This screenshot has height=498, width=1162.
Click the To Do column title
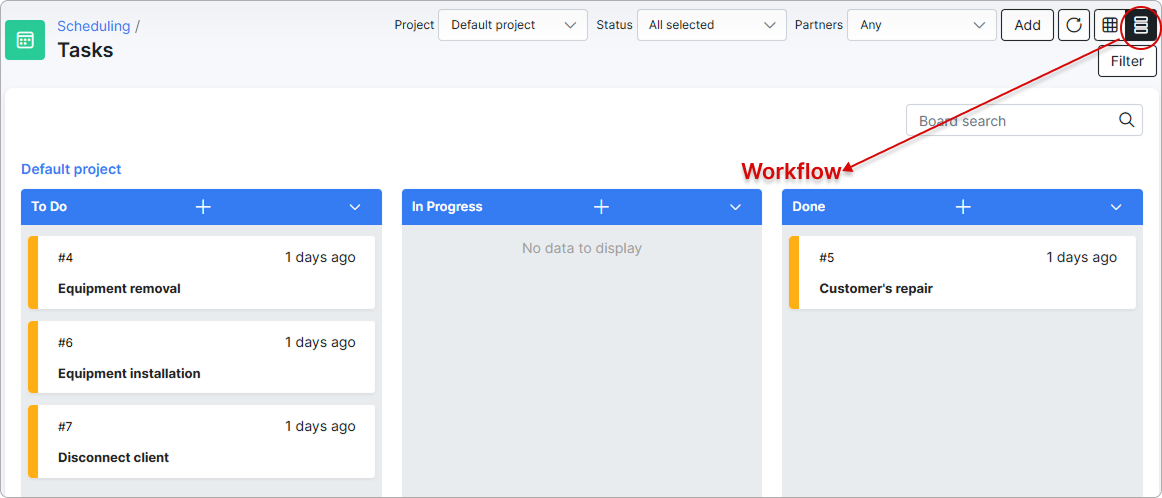[x=49, y=207]
